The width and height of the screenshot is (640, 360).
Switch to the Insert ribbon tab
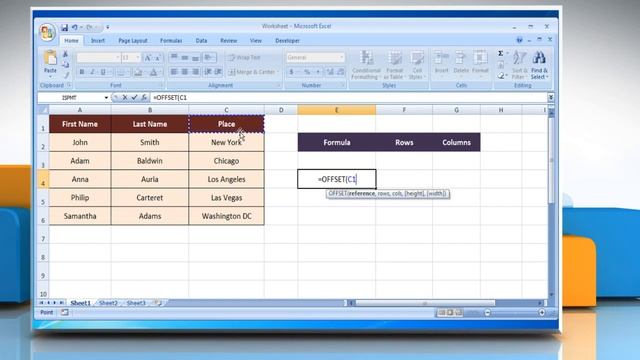click(x=98, y=41)
